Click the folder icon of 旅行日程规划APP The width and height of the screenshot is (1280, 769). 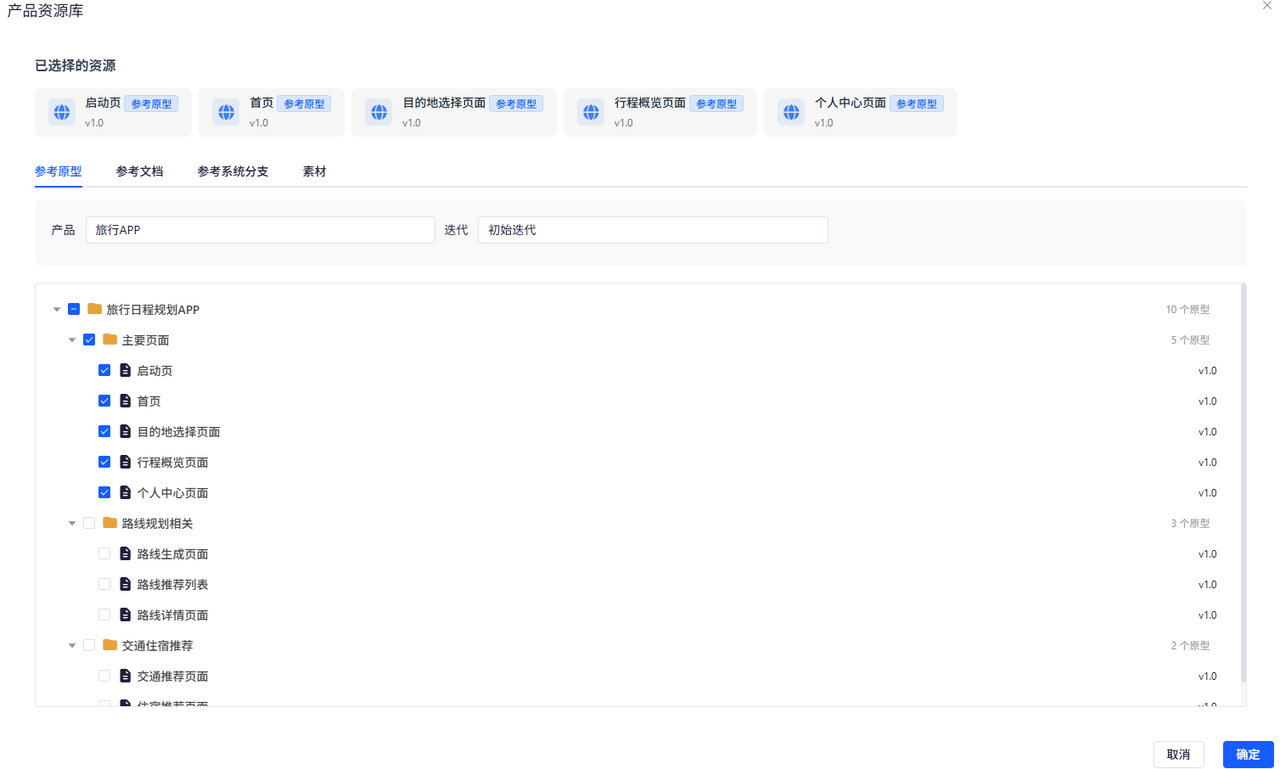pyautogui.click(x=95, y=309)
